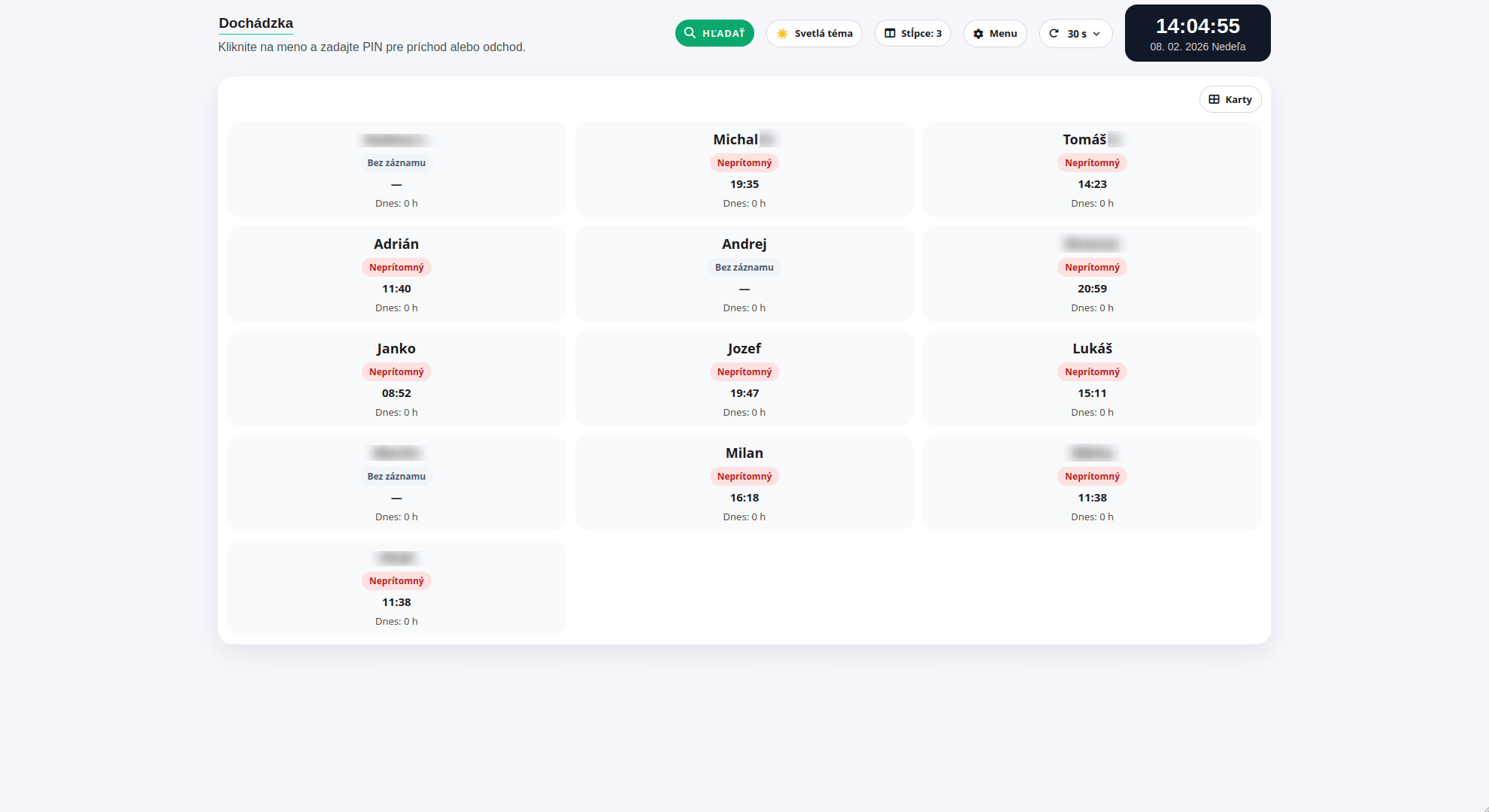The height and width of the screenshot is (812, 1489).
Task: Select Michal's attendance card
Action: click(744, 170)
